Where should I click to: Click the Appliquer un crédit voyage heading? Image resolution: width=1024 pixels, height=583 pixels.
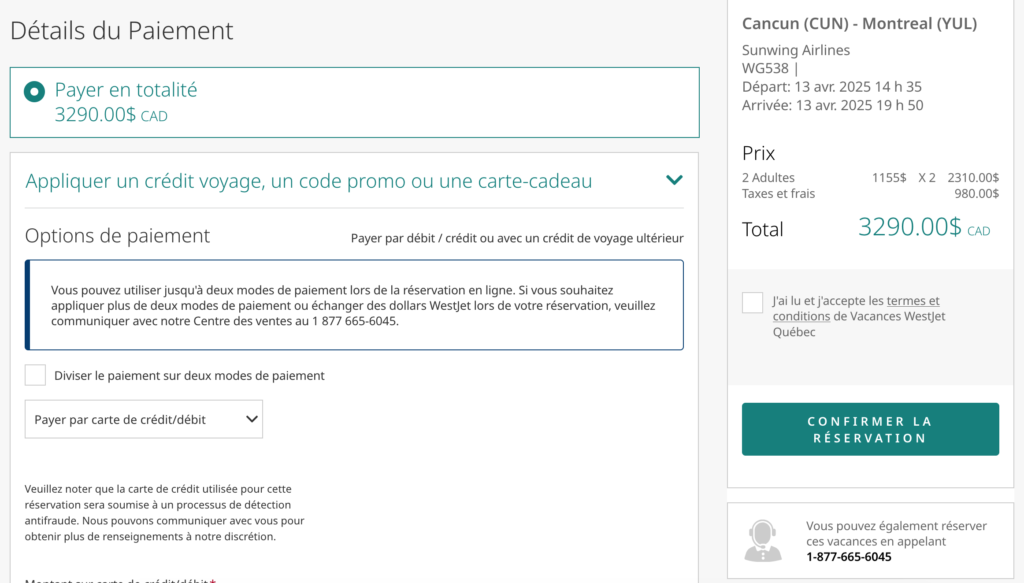point(308,181)
